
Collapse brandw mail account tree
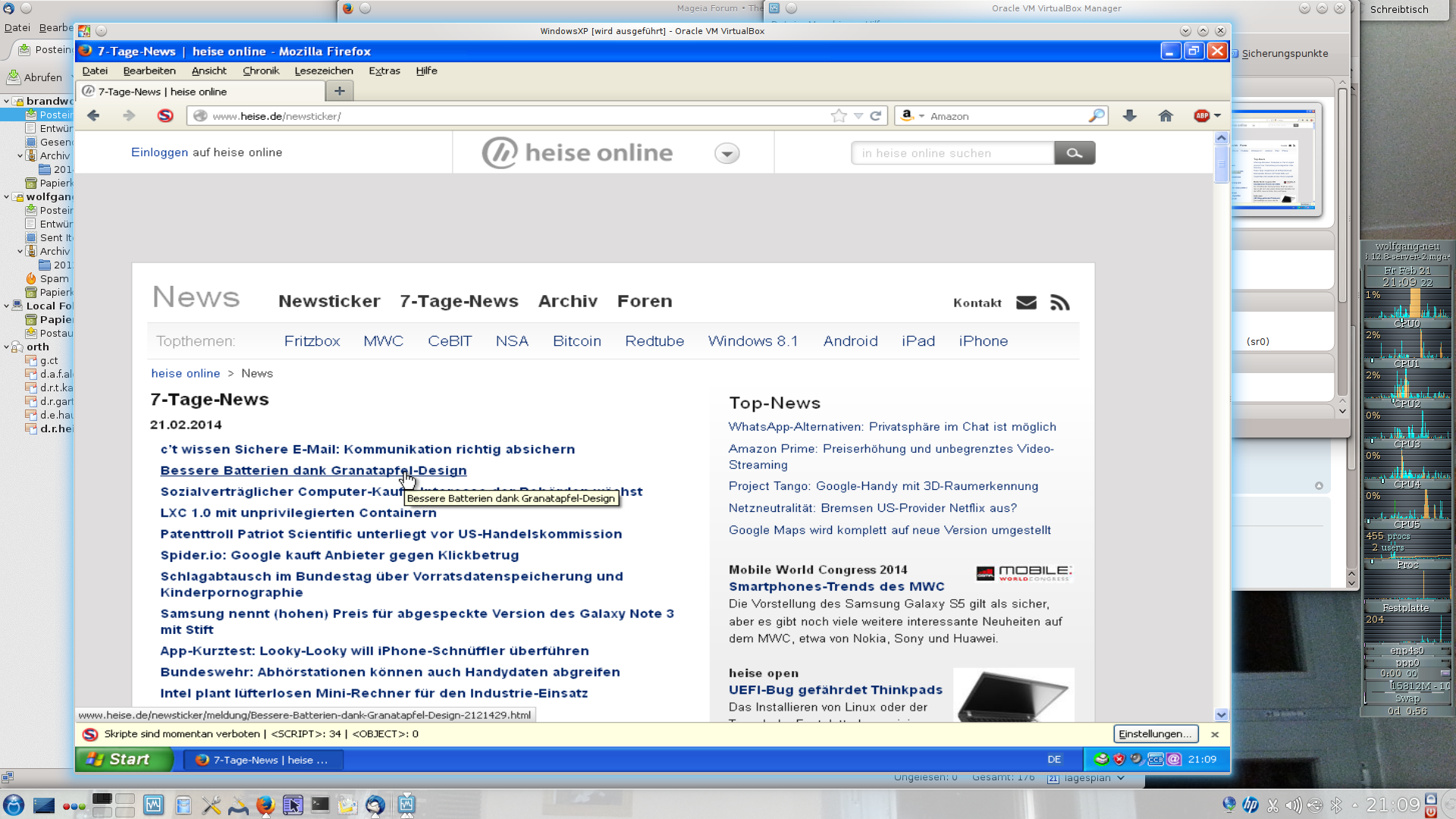point(6,101)
